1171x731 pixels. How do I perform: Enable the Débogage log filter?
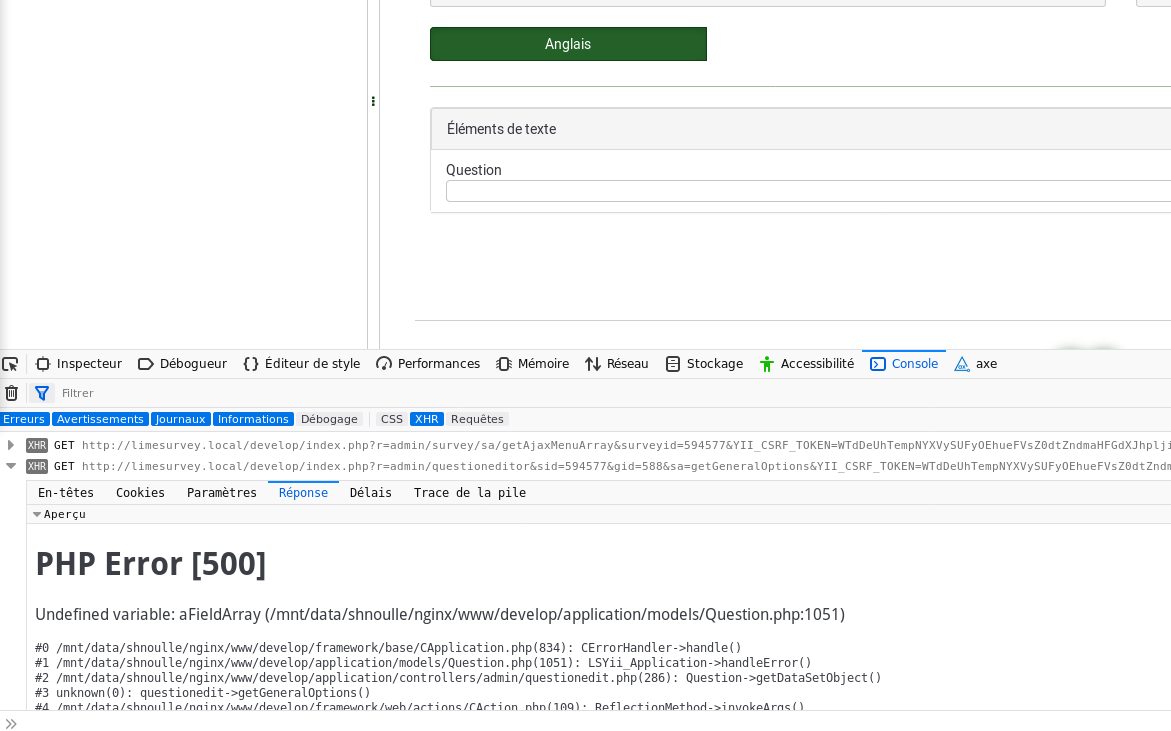click(329, 419)
